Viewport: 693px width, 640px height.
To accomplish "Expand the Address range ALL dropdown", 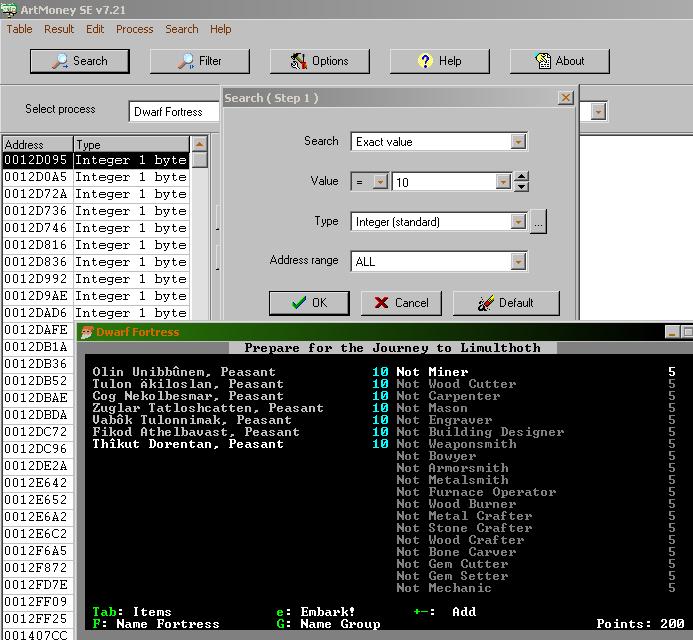I will pos(518,261).
